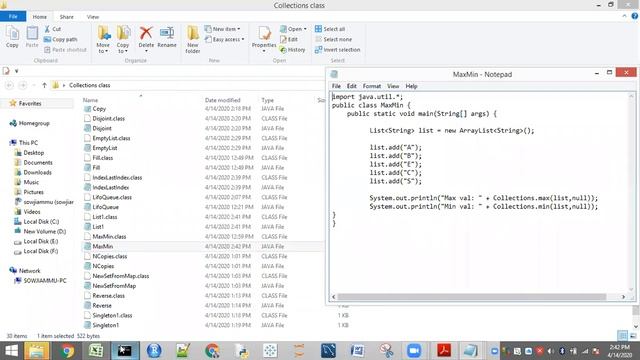Click Cut in the Clipboard group

pyautogui.click(x=53, y=29)
